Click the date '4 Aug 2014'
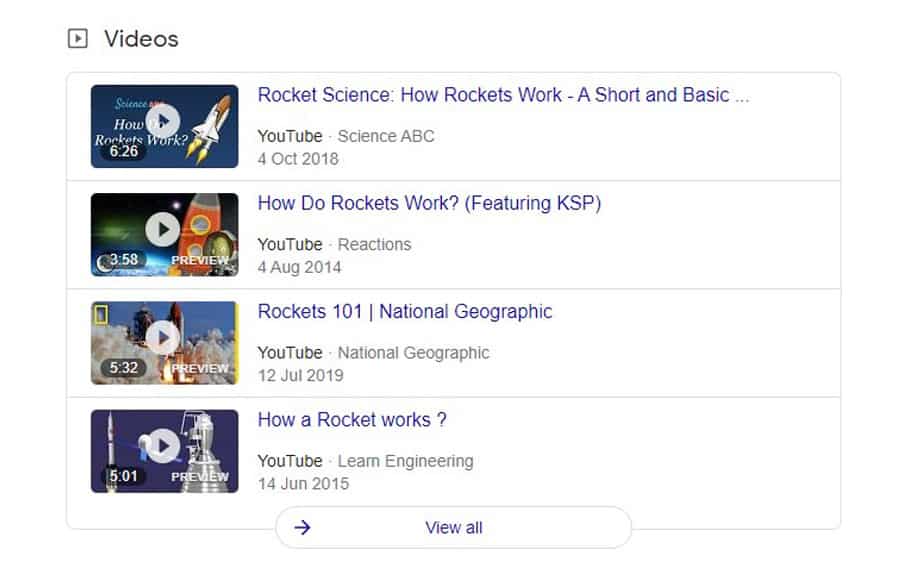The image size is (916, 573). [299, 267]
